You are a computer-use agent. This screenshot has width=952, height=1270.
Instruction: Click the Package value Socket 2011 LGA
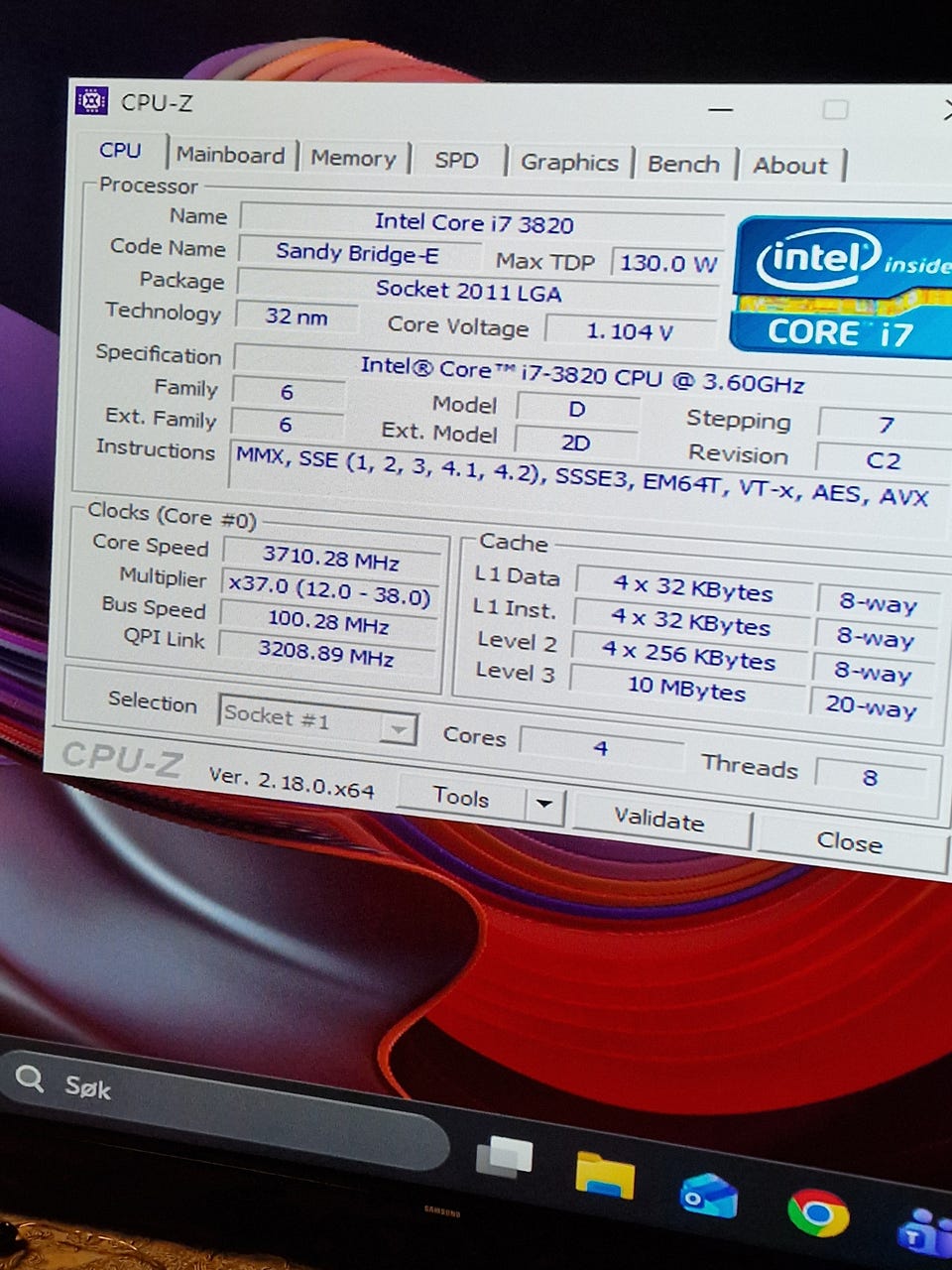[469, 292]
